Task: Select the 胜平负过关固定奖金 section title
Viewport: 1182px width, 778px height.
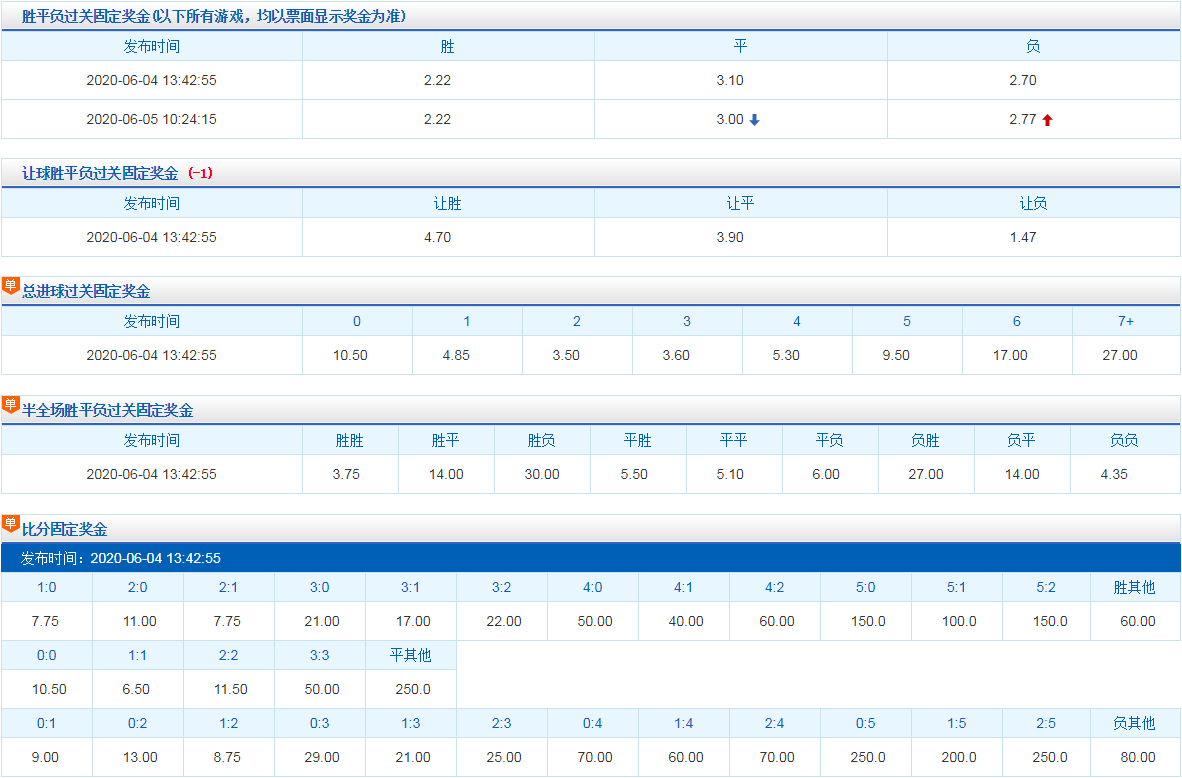Action: 213,17
